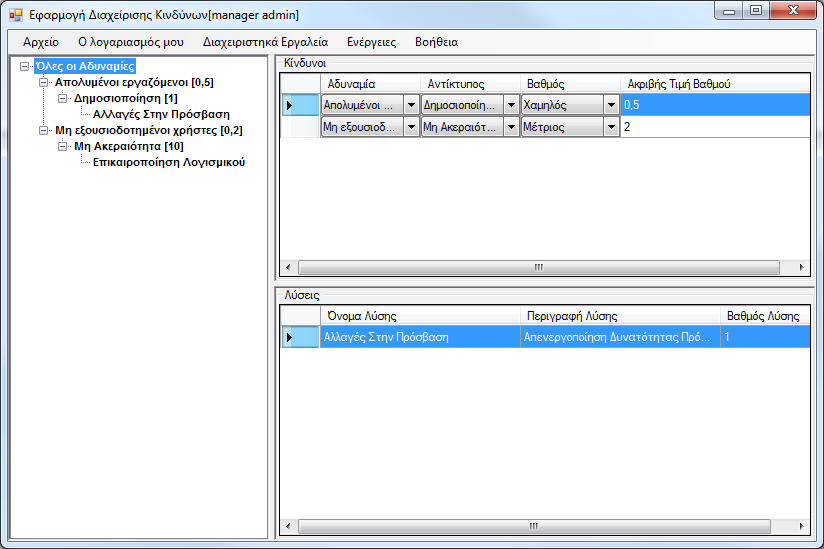824x549 pixels.
Task: Click the exact value cell showing 2
Action: click(x=715, y=127)
